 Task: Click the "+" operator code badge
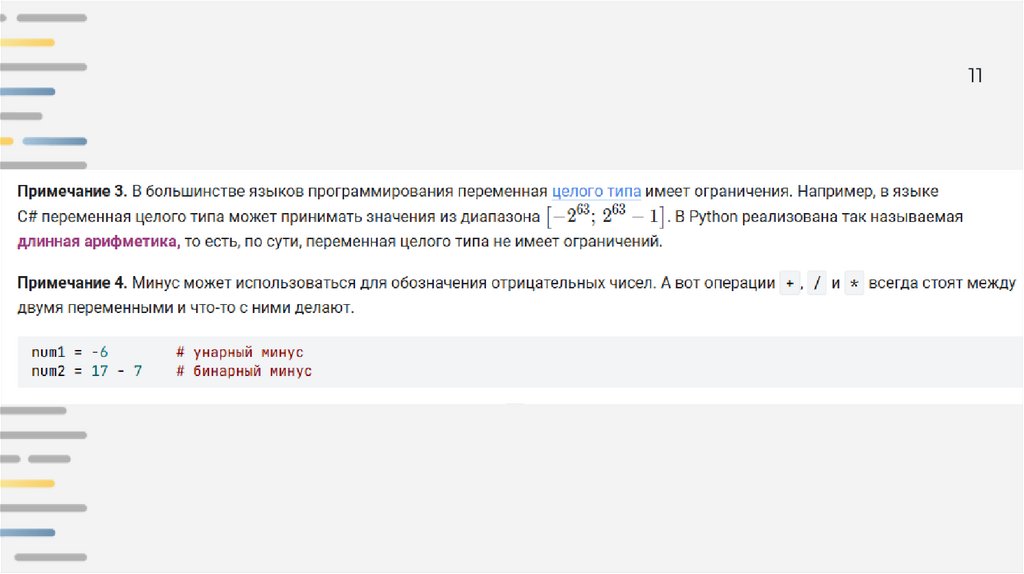[x=790, y=284]
